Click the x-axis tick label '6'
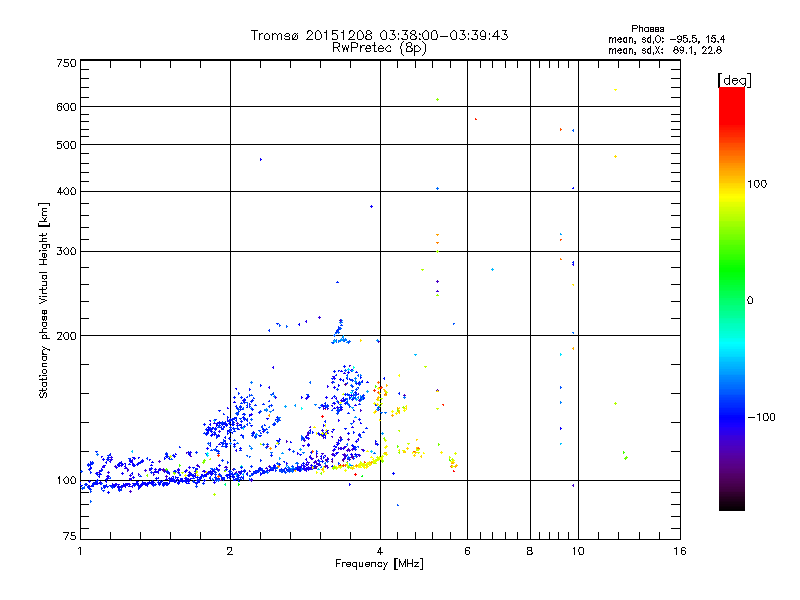 [467, 551]
